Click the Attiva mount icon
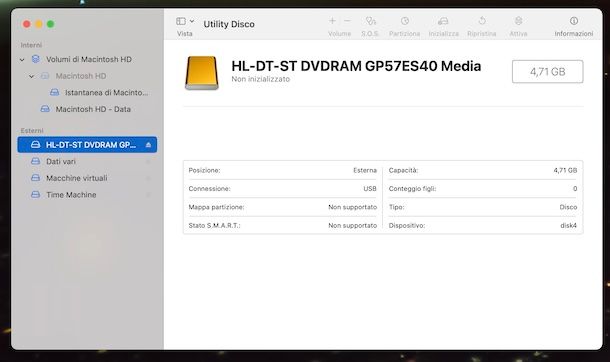 click(519, 21)
